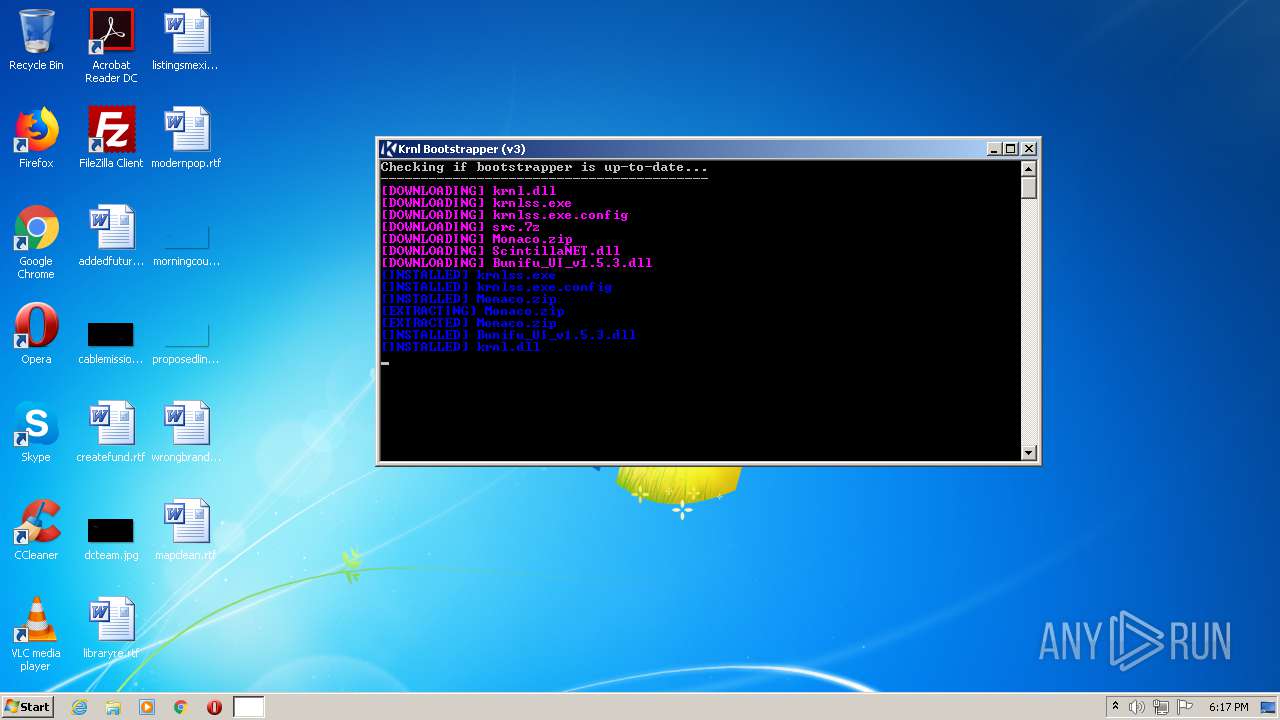Screen dimensions: 1280x720
Task: Open Windows Media Player taskbar icon
Action: pos(147,707)
